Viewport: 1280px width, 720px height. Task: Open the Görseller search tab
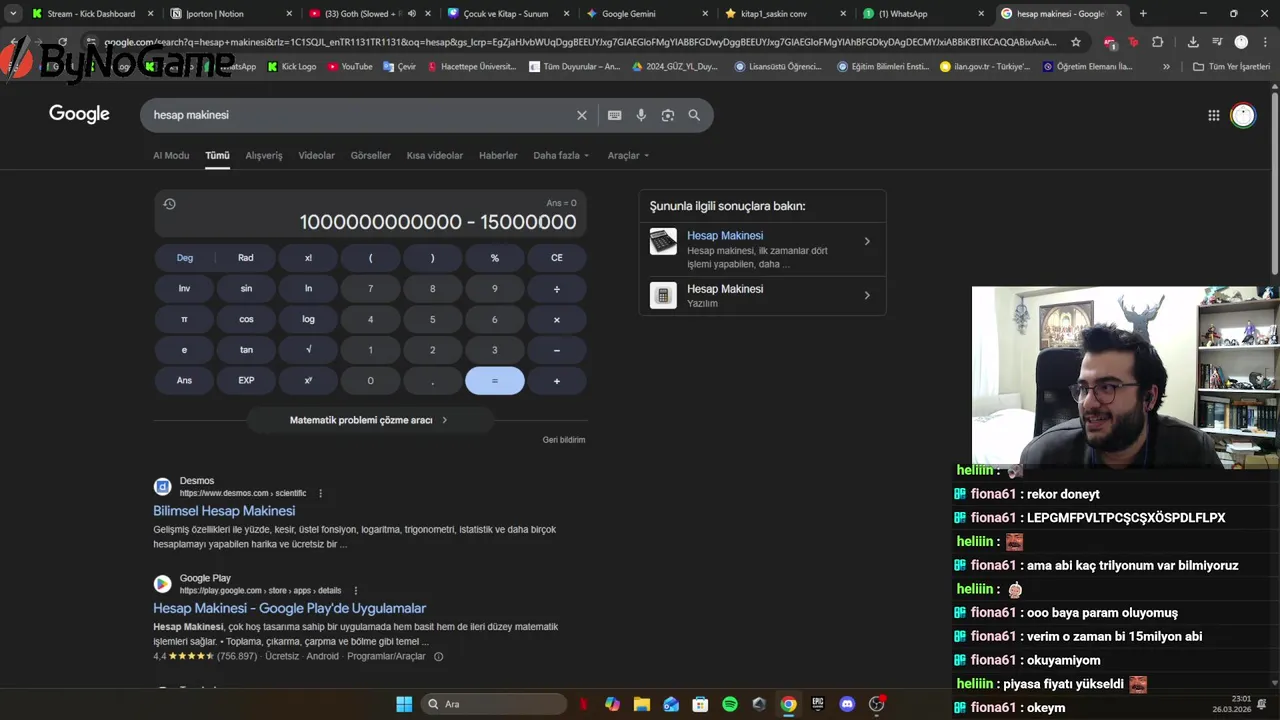371,156
